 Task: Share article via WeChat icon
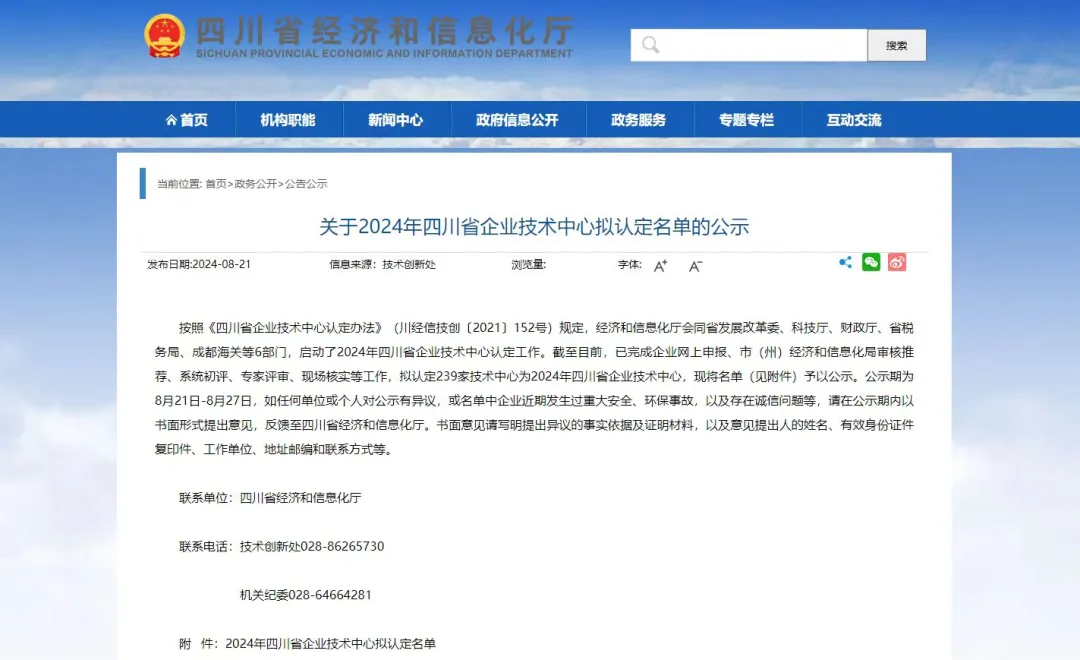point(871,262)
